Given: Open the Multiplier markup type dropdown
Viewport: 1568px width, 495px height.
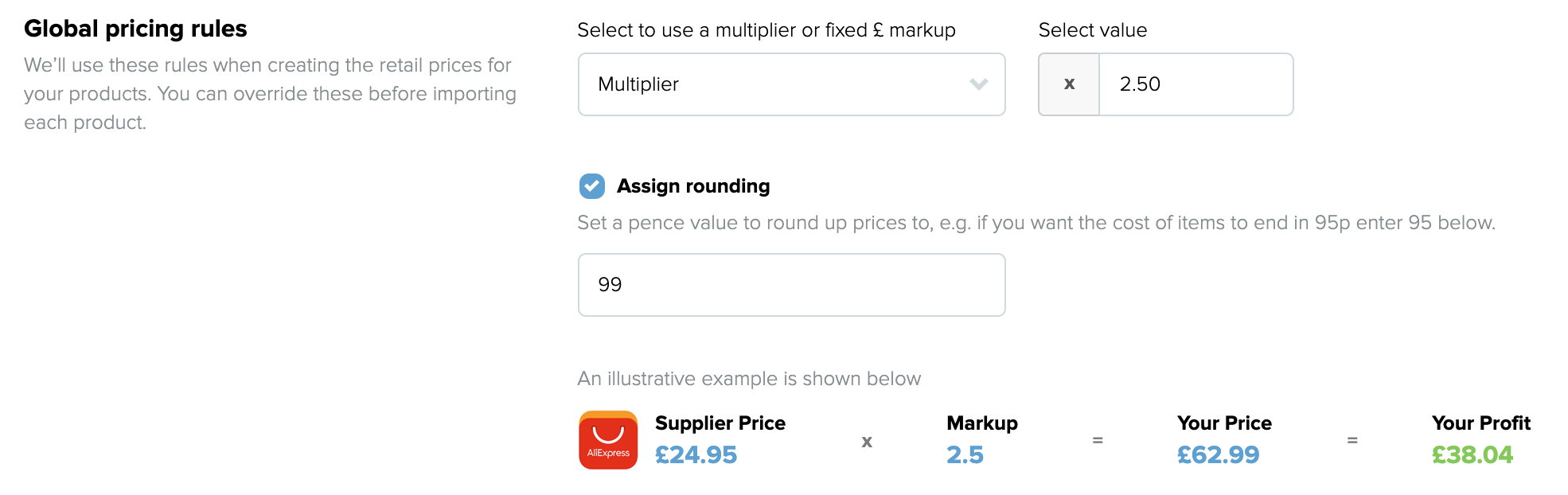Looking at the screenshot, I should 791,84.
